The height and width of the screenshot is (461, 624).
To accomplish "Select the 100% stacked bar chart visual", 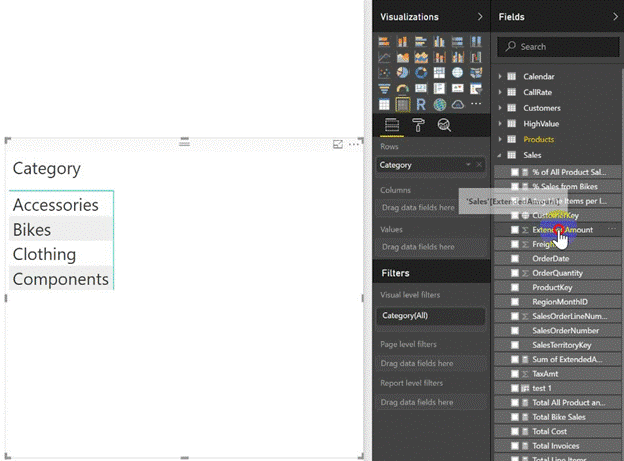I will coord(457,41).
